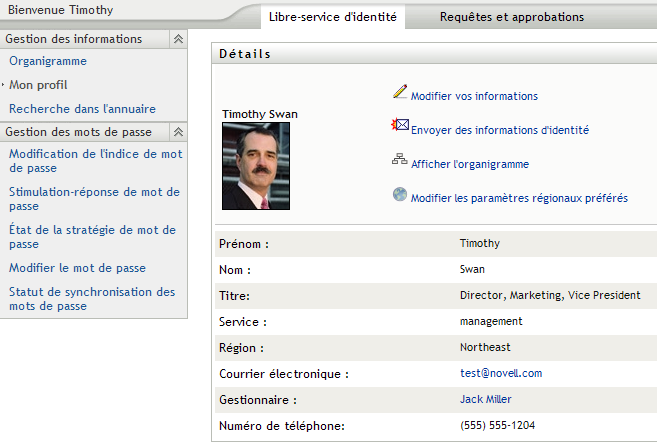The image size is (657, 443).
Task: View État de la stratégie de mot de passe
Action: click(92, 237)
